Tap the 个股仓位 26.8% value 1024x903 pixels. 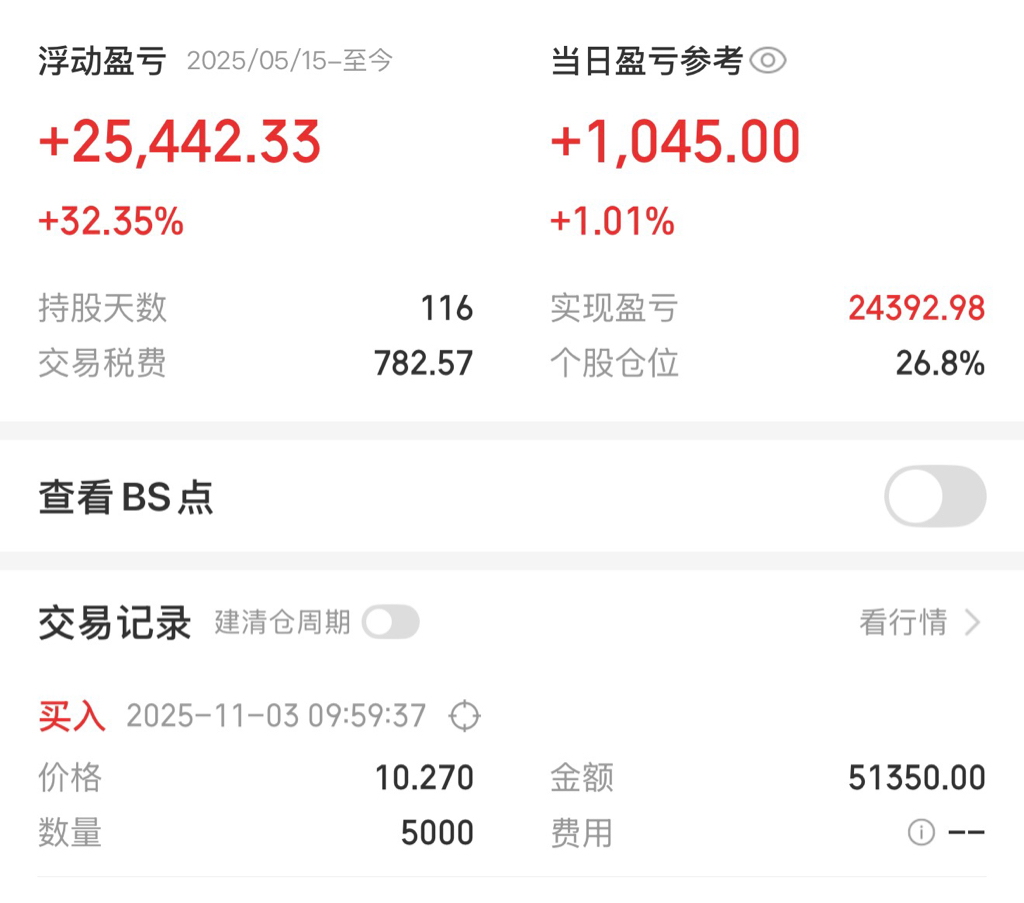click(x=940, y=363)
